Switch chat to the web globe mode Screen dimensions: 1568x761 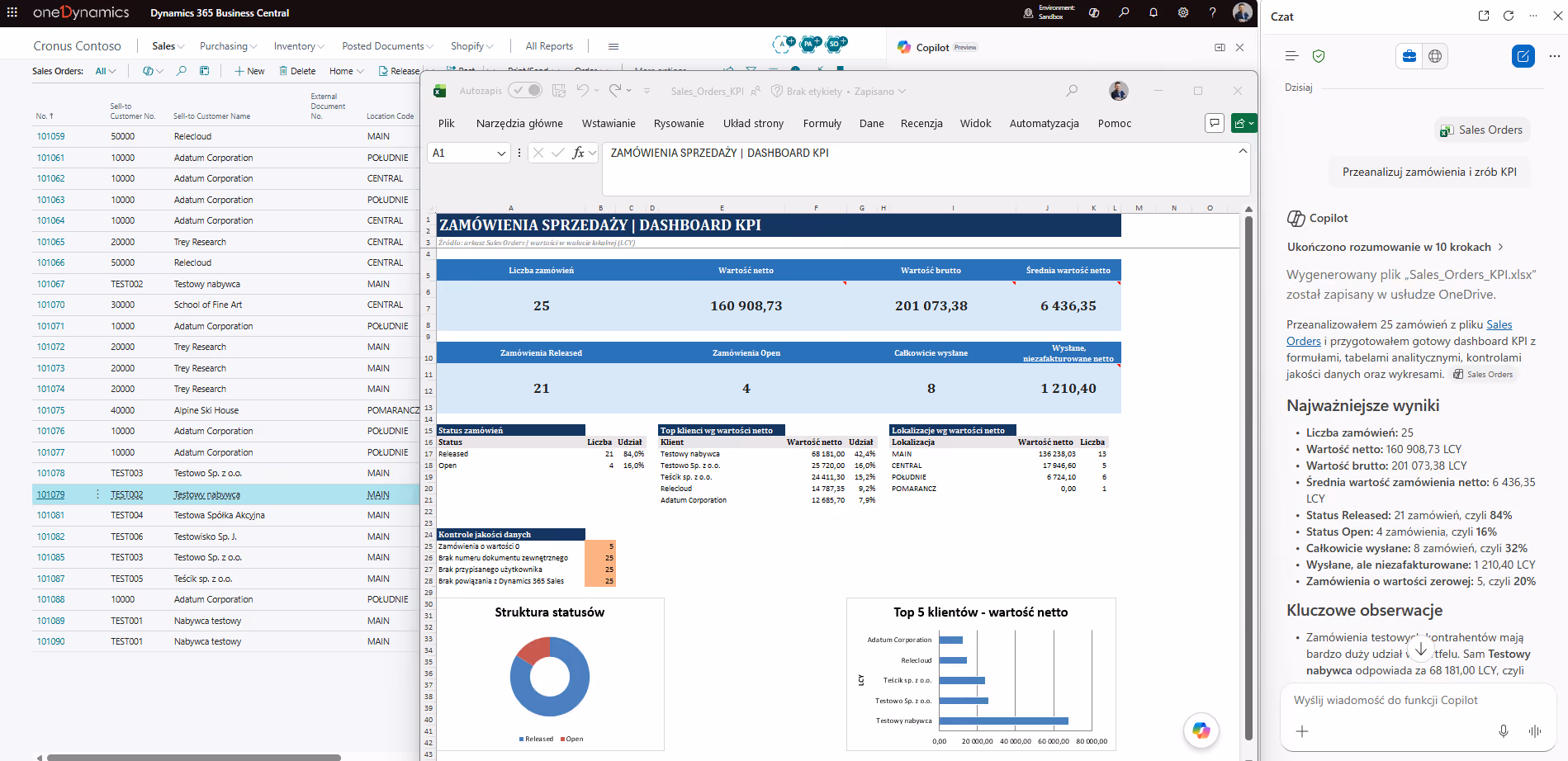pos(1435,56)
